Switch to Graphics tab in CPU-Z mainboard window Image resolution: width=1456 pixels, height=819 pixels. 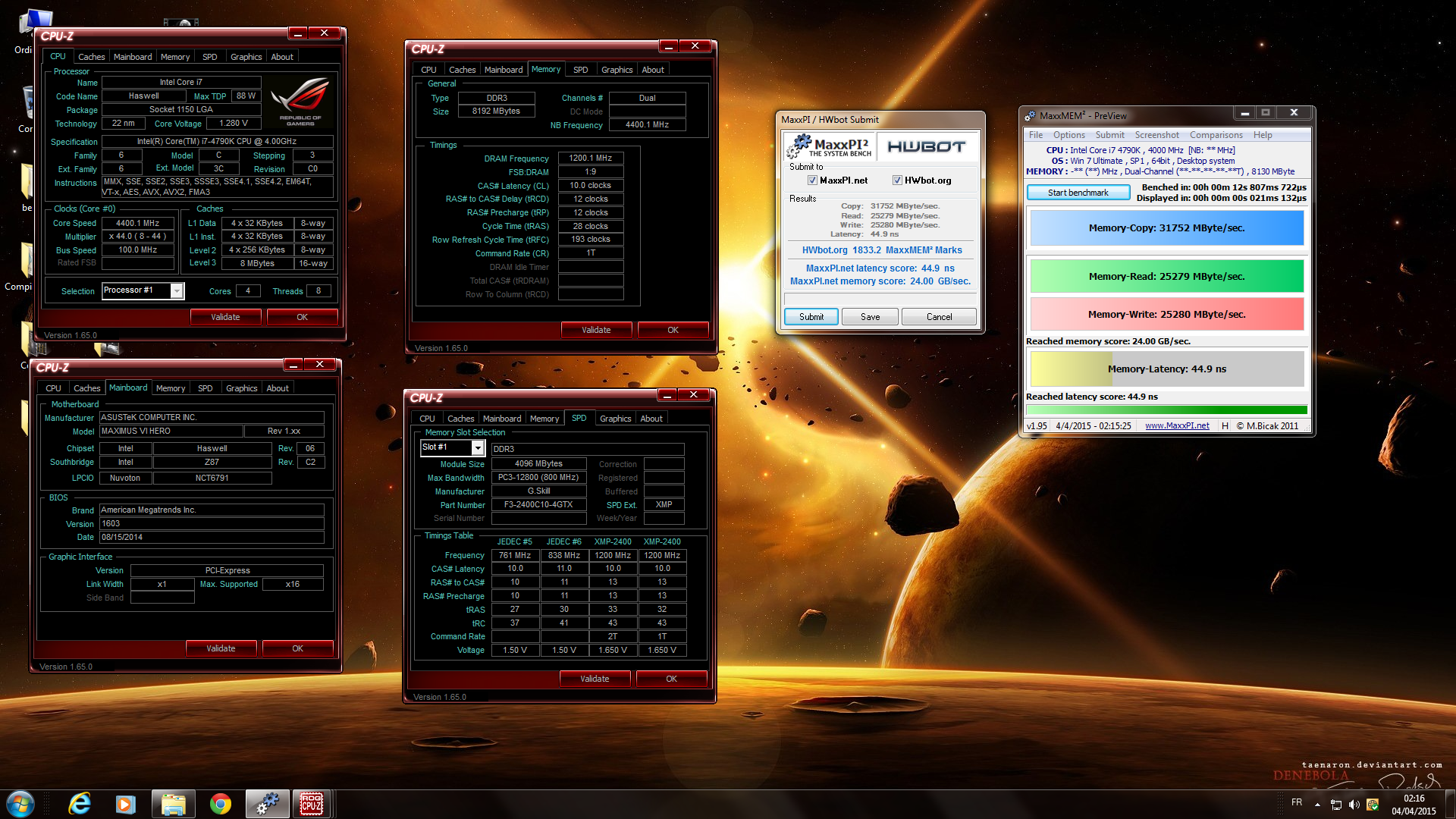242,388
